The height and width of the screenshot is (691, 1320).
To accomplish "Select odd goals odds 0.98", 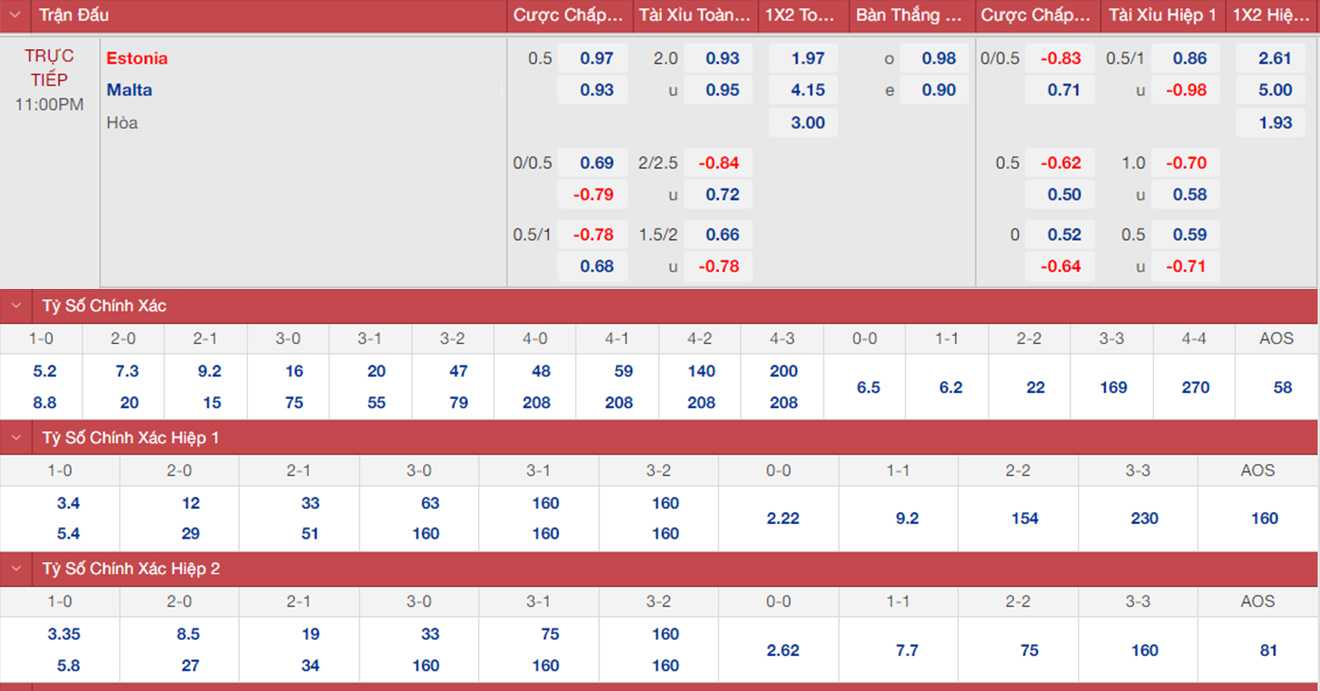I will (x=938, y=59).
